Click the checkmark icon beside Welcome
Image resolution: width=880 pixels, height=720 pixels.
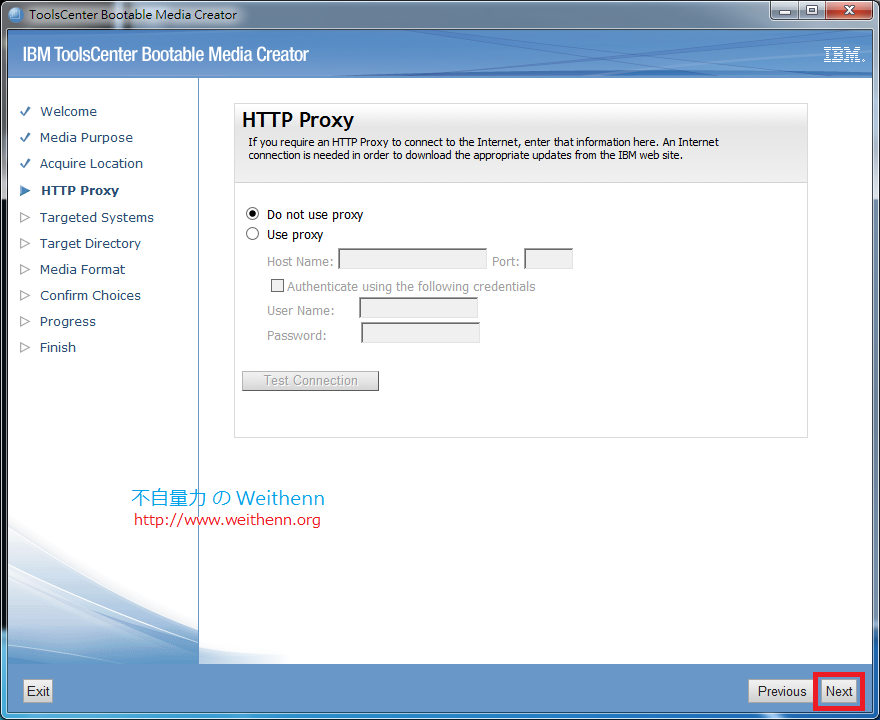coord(25,111)
